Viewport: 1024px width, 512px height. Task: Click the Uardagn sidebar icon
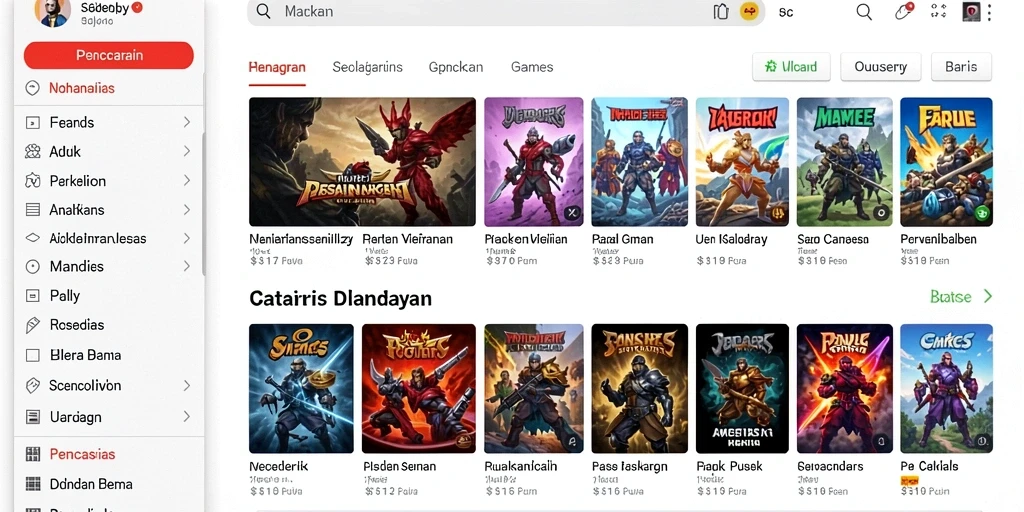pos(32,417)
